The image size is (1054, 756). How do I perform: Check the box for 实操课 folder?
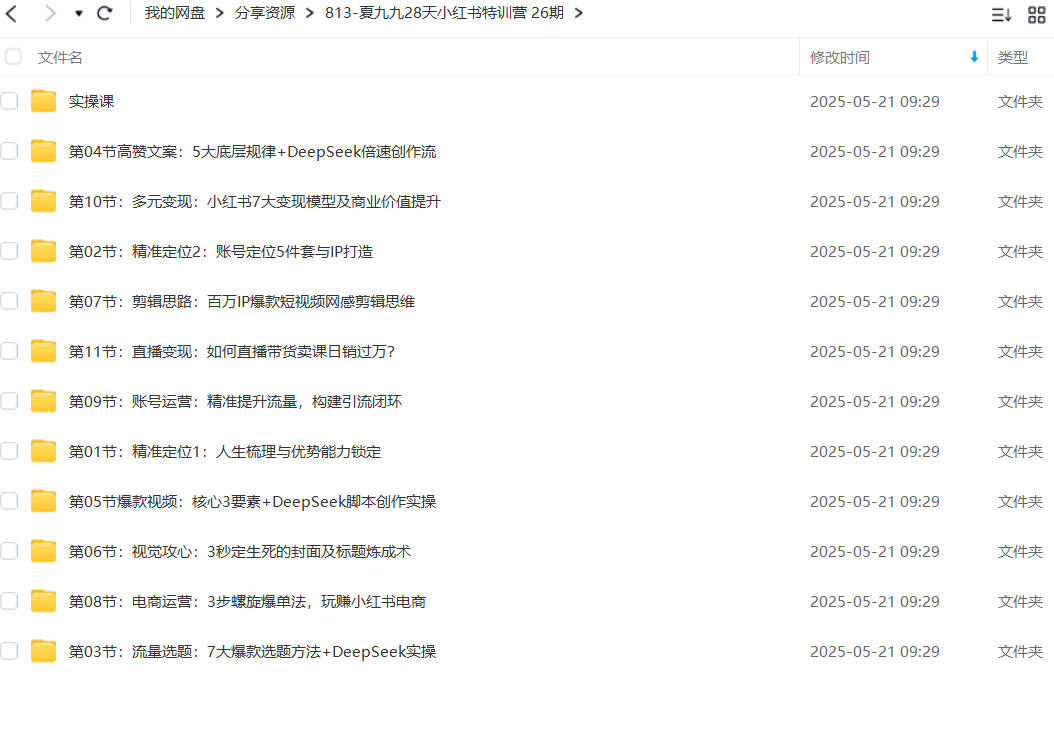(x=9, y=101)
